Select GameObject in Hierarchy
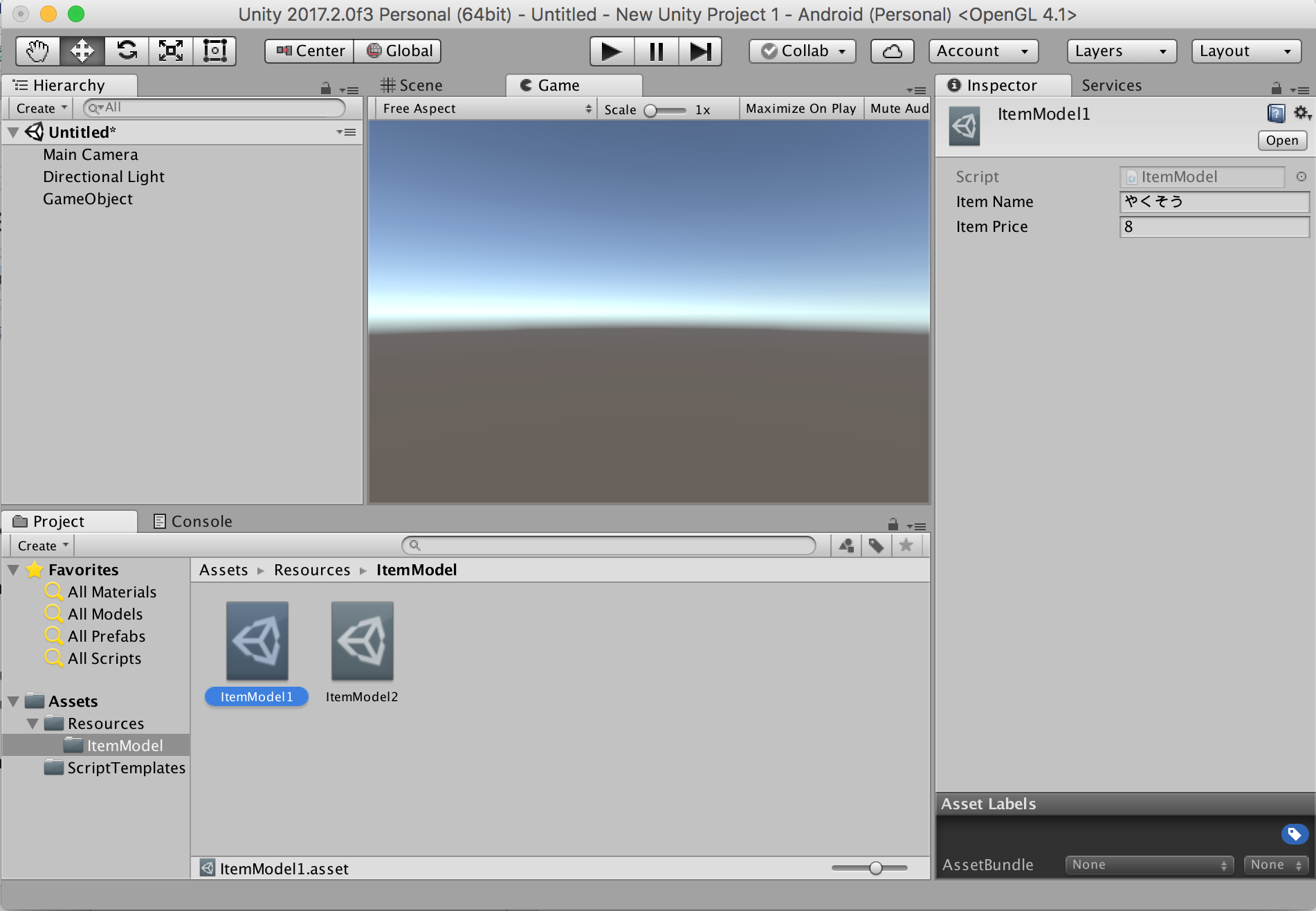Image resolution: width=1316 pixels, height=911 pixels. coord(88,199)
